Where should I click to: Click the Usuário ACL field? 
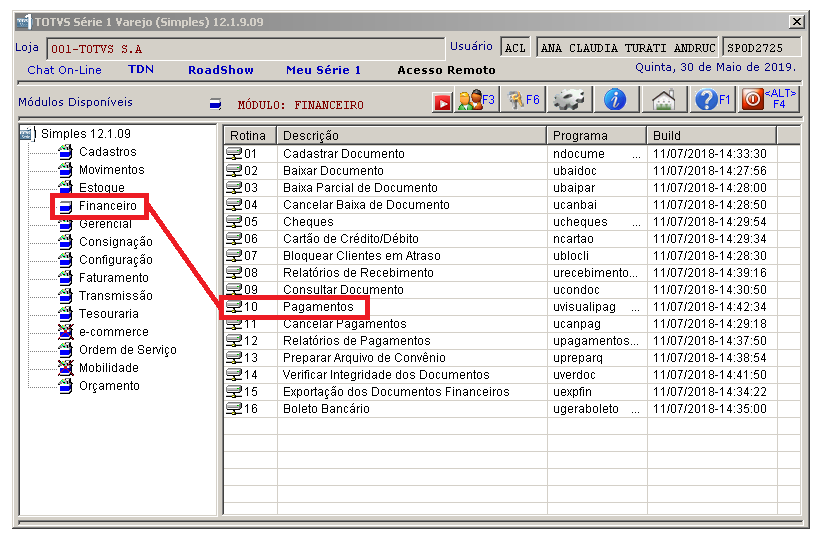(x=515, y=47)
